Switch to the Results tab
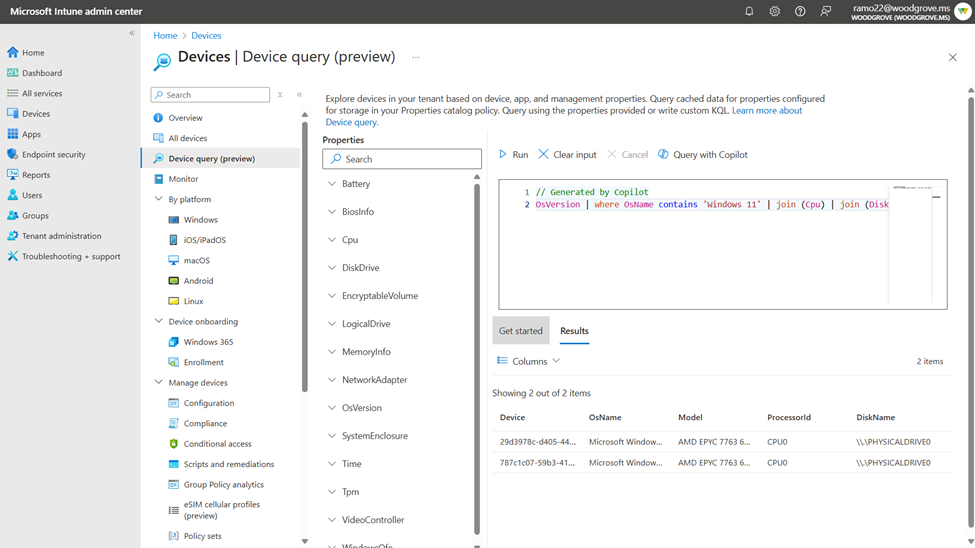The image size is (975, 548). (x=574, y=331)
